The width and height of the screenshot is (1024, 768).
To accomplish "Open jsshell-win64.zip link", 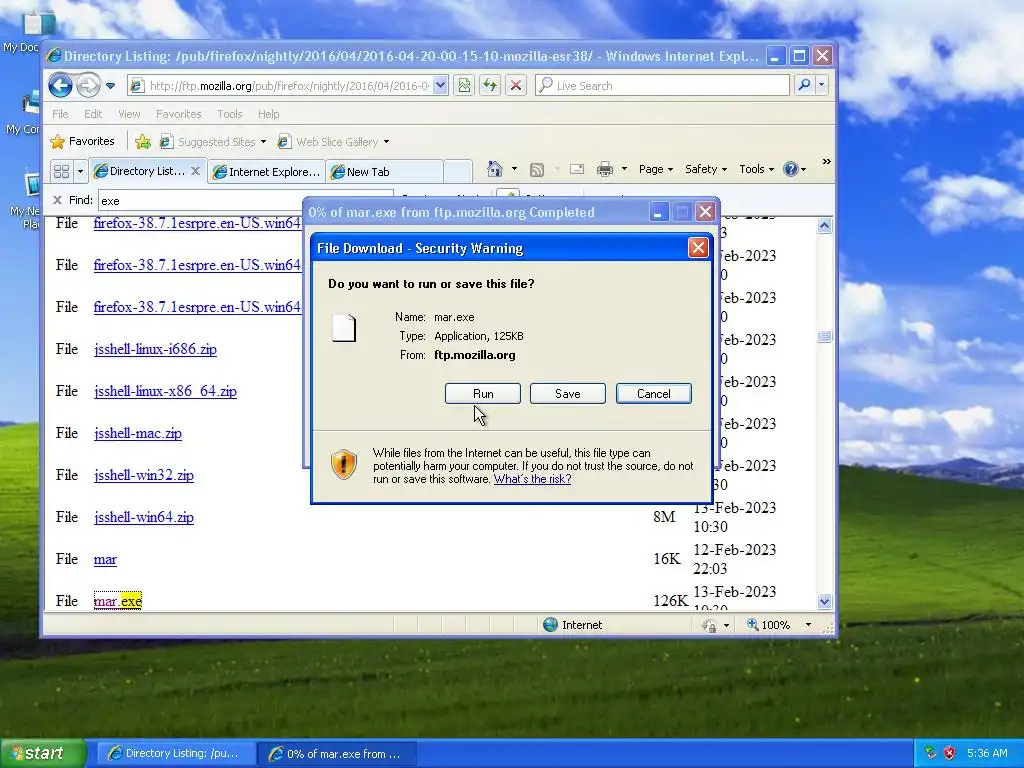I will (144, 517).
